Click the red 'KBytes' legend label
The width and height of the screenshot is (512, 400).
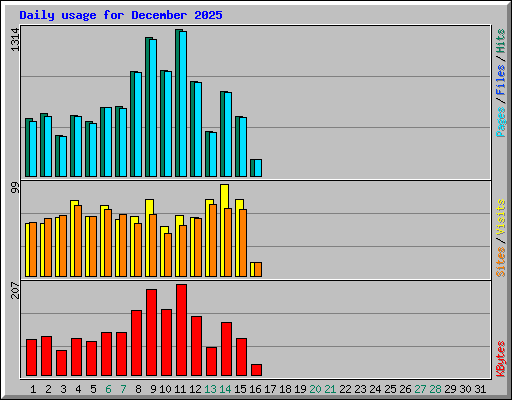500,359
